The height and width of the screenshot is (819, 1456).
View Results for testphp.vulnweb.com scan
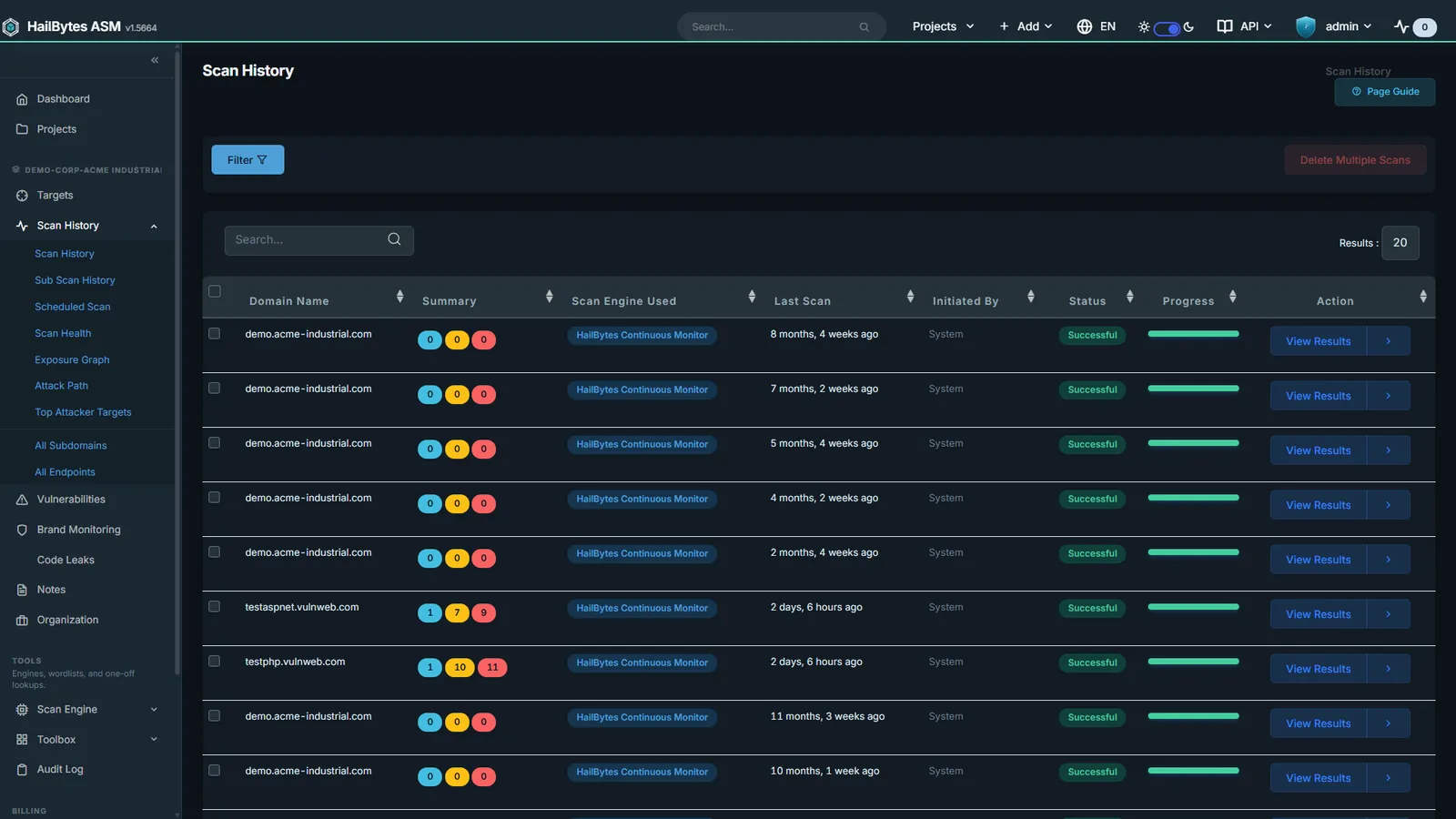[1318, 669]
